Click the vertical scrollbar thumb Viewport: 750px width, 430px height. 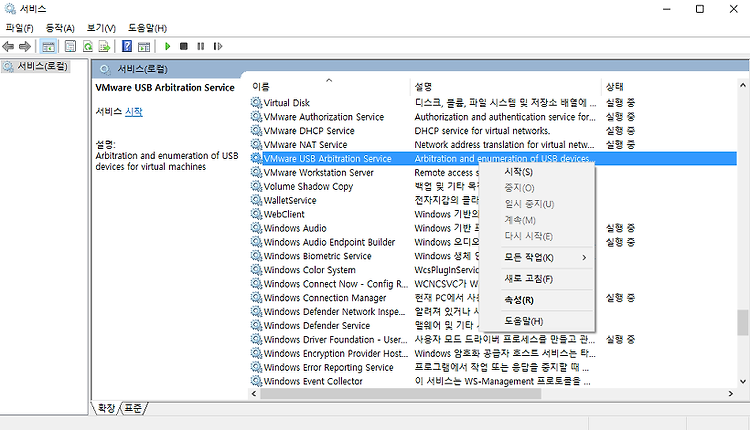click(742, 322)
